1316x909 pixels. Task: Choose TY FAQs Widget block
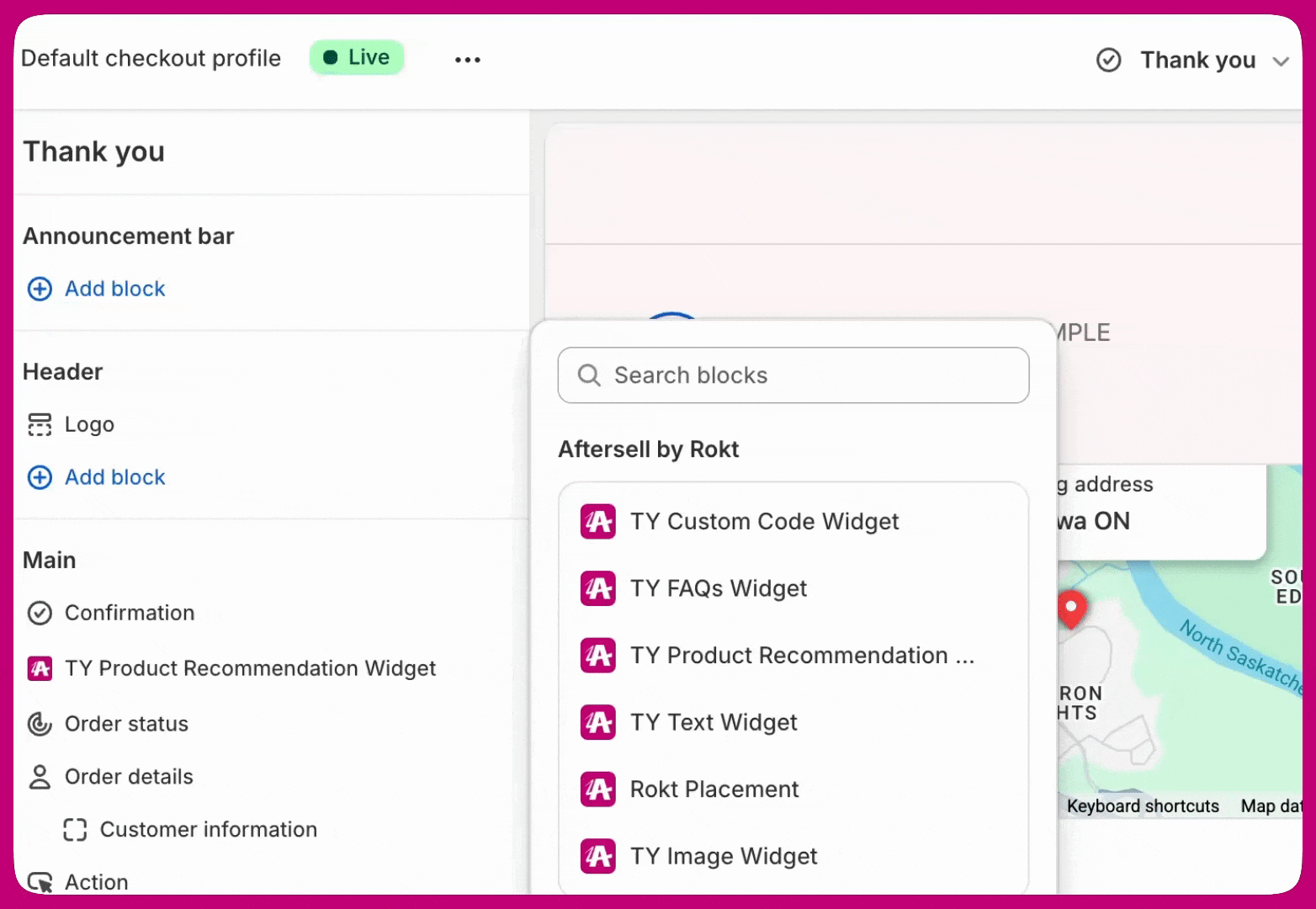[x=793, y=588]
